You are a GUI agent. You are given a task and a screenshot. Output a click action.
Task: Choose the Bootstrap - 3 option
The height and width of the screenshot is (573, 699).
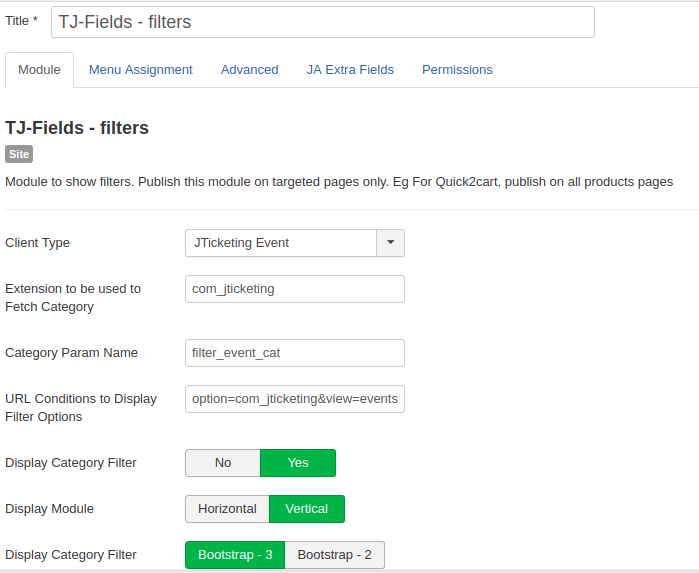[x=235, y=555]
